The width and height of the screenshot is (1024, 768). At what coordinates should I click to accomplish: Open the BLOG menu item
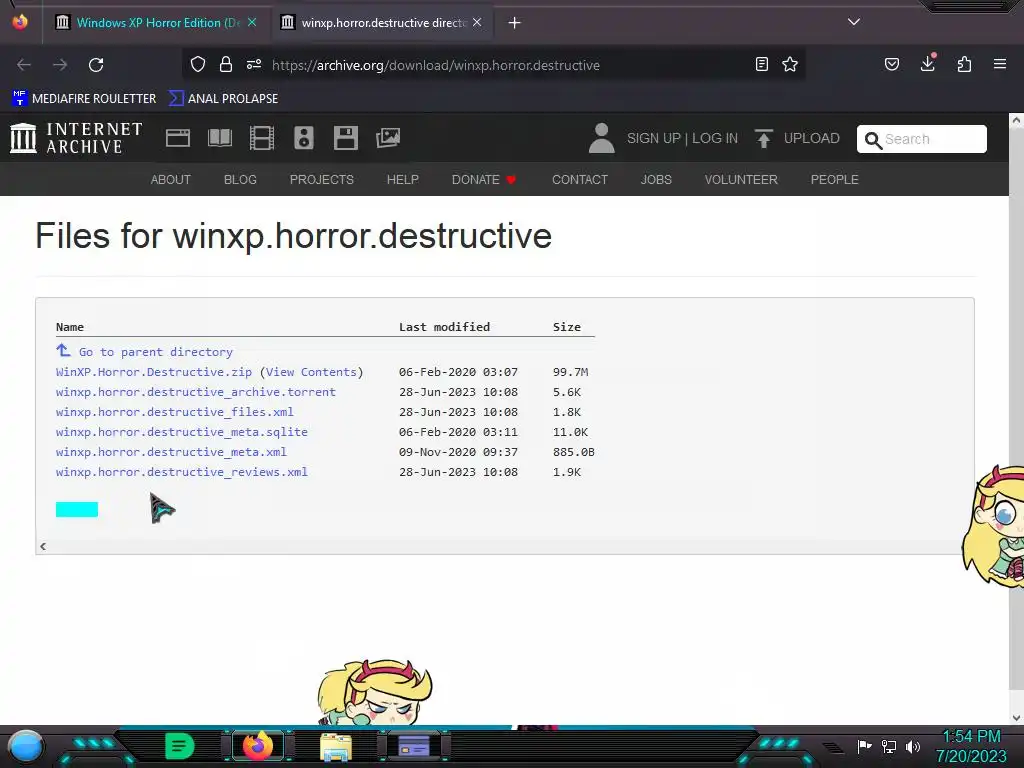tap(240, 180)
